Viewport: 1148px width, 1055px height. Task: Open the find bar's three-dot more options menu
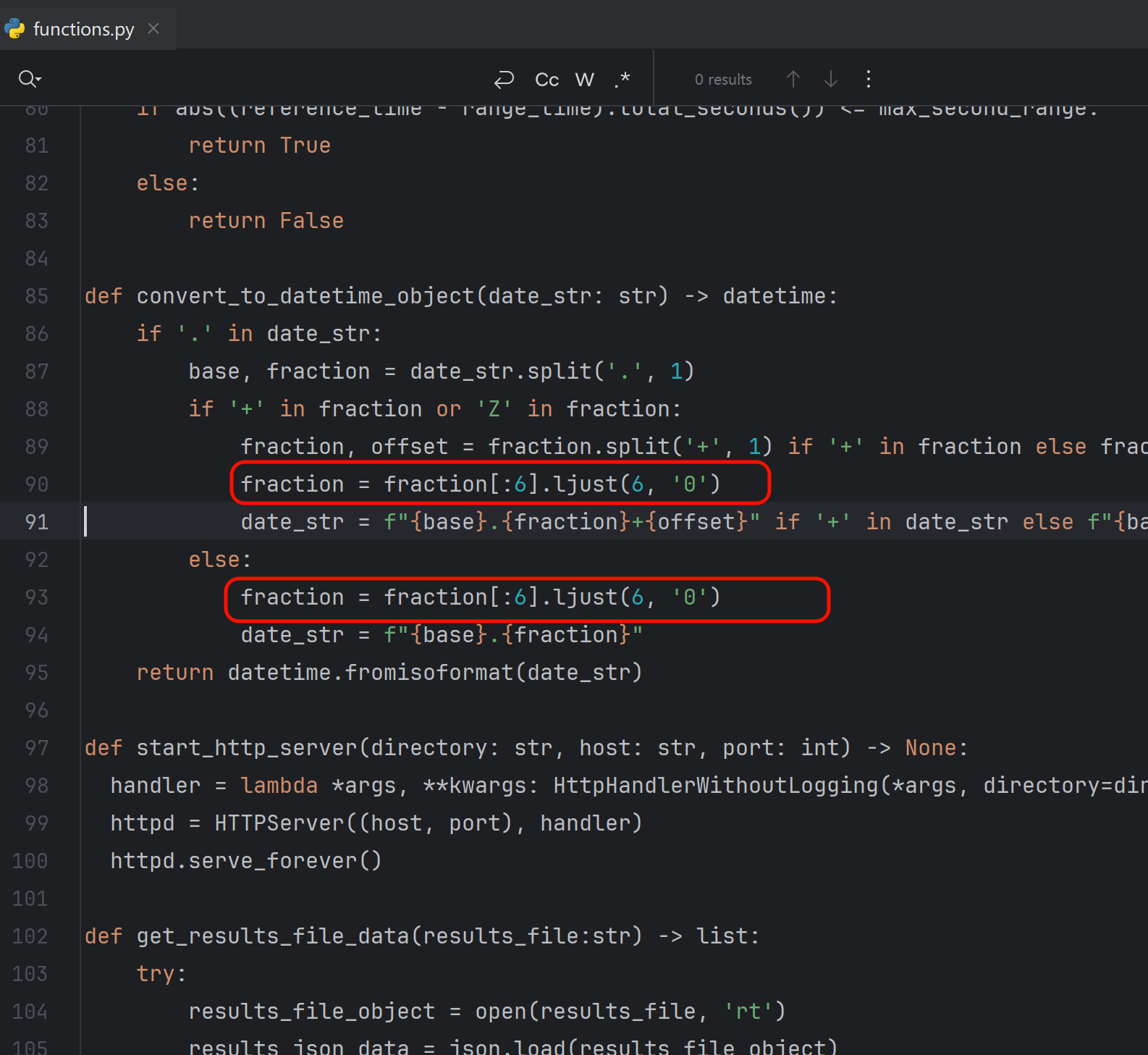point(869,79)
